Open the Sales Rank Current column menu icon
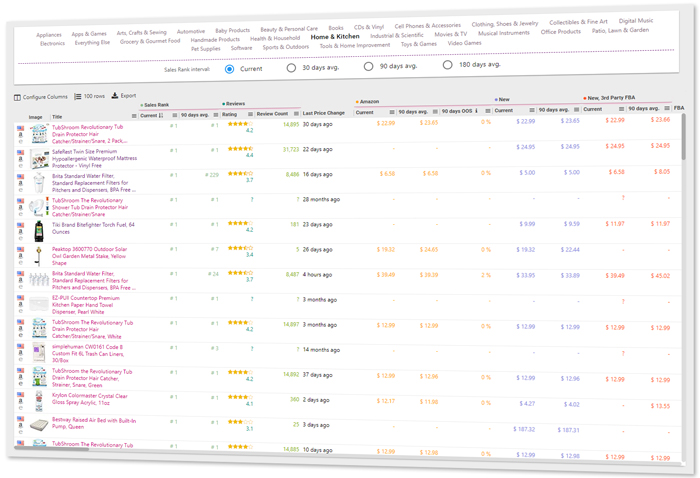Viewport: 700px width, 478px height. [x=175, y=115]
